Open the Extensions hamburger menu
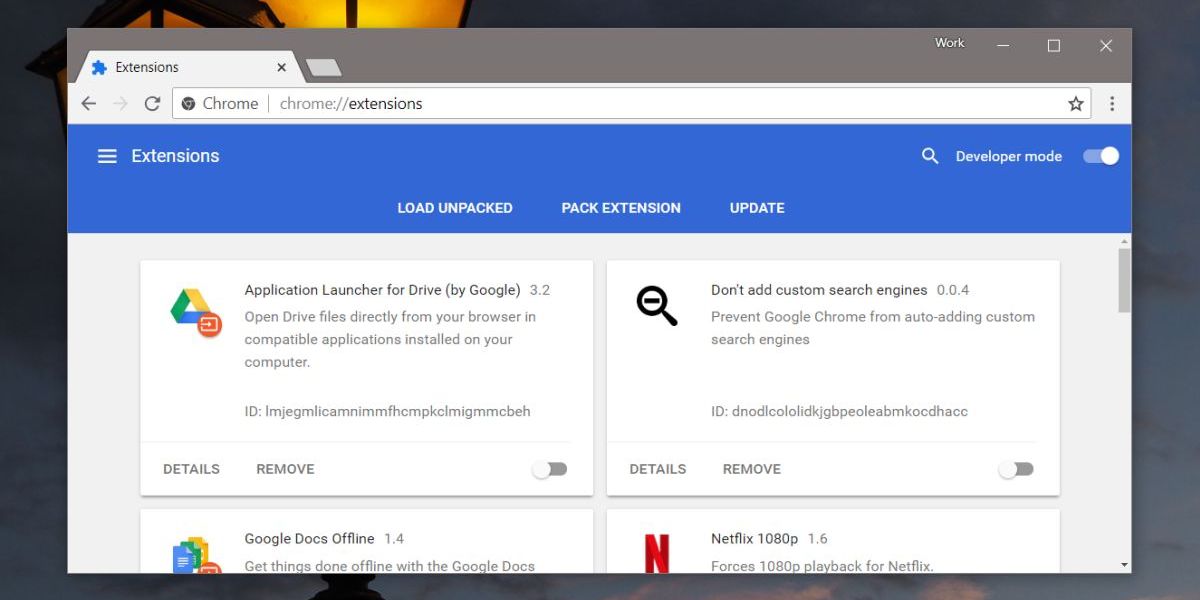The width and height of the screenshot is (1200, 600). (x=107, y=156)
